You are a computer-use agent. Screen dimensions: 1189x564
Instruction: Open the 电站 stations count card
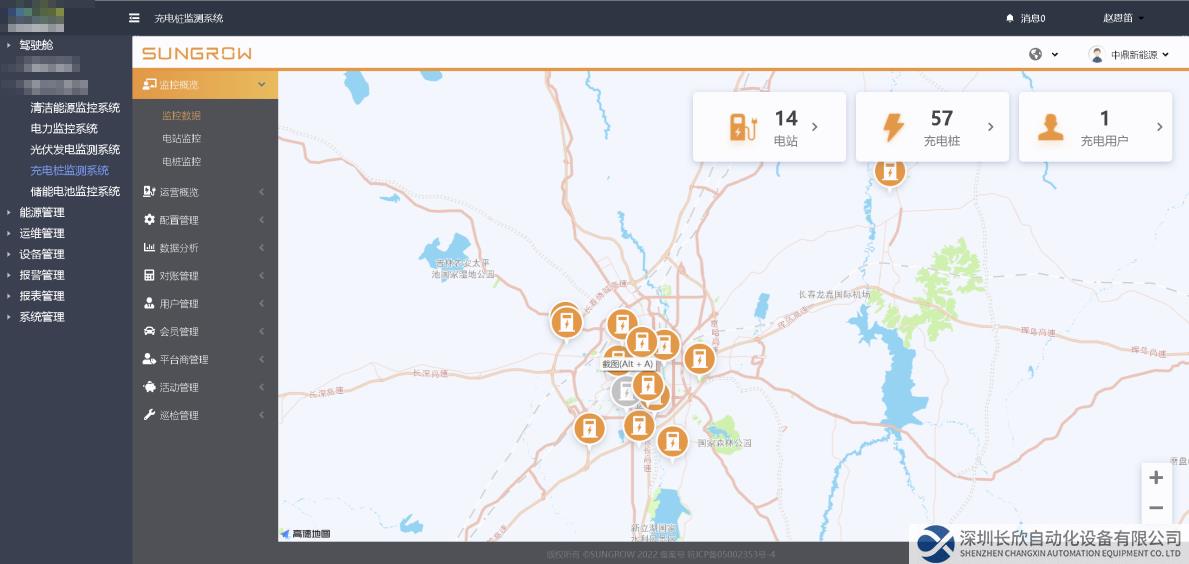(769, 127)
